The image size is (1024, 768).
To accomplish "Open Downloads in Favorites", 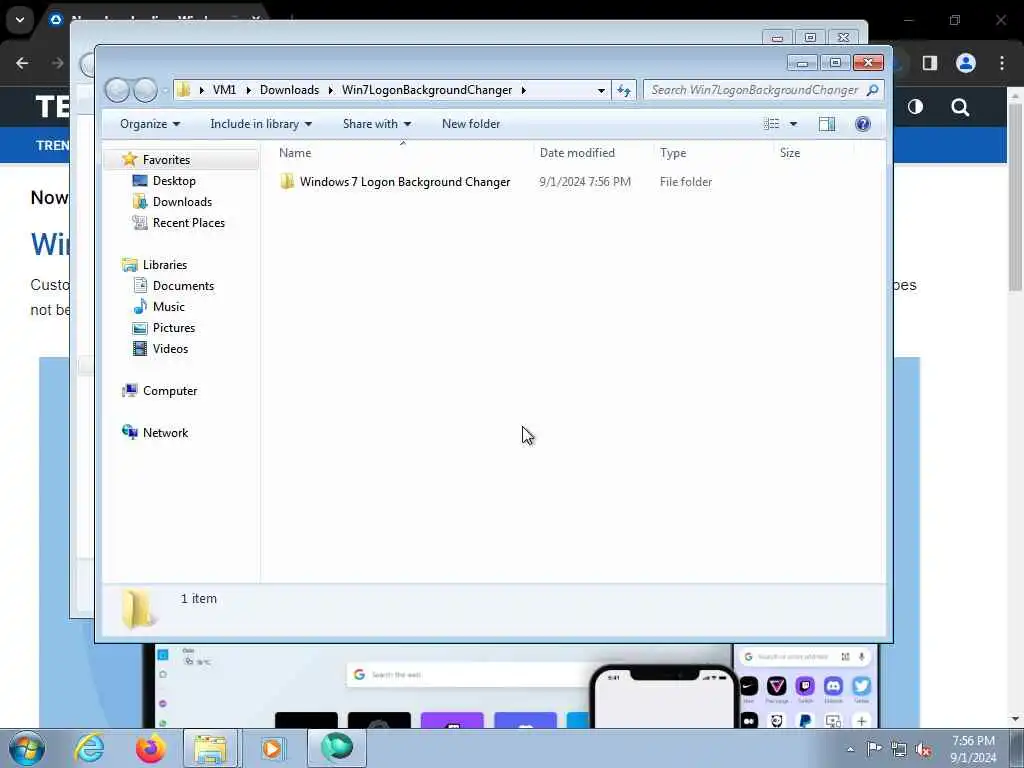I will 182,202.
